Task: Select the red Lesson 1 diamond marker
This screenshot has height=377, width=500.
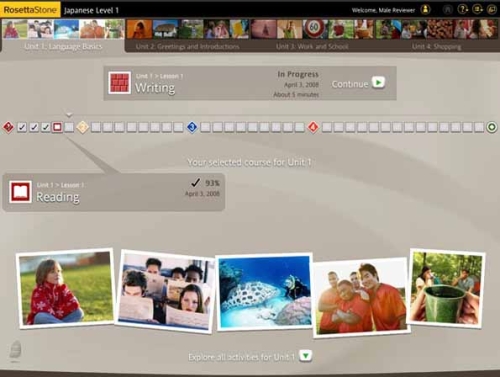Action: pyautogui.click(x=8, y=127)
